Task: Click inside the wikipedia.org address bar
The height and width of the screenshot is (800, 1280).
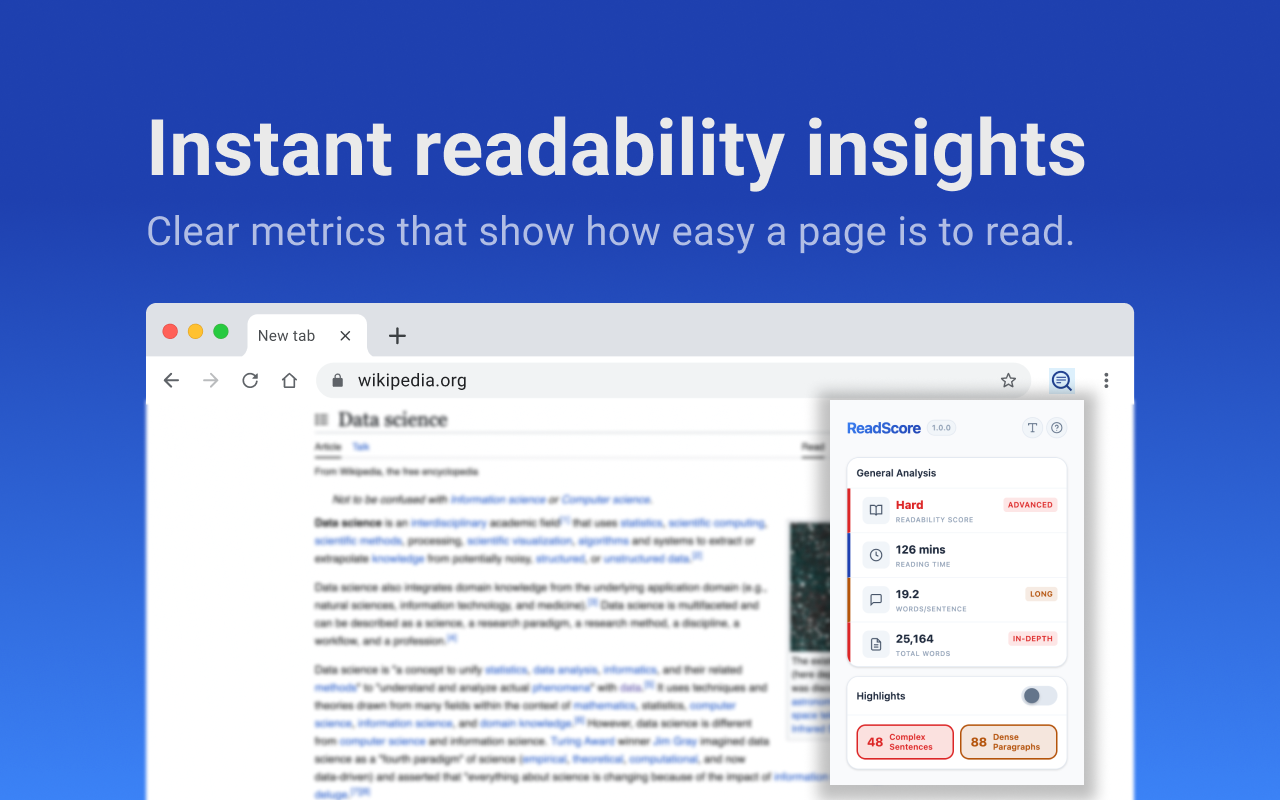Action: 500,380
